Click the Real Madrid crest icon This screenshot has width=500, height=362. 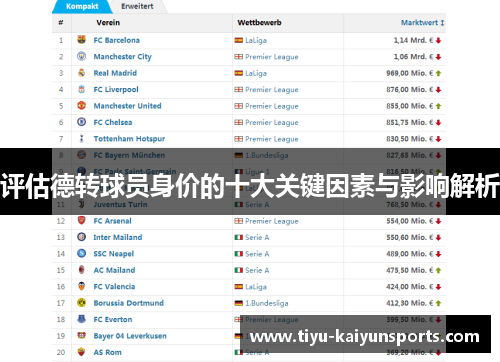pyautogui.click(x=81, y=73)
